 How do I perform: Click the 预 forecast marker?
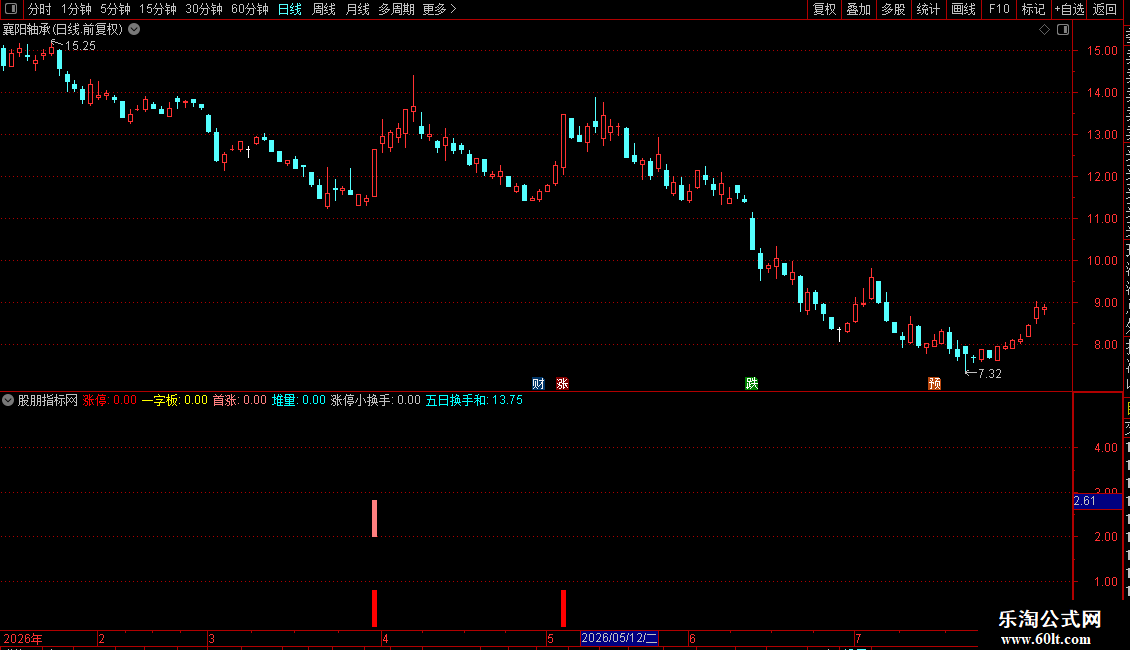coord(935,383)
